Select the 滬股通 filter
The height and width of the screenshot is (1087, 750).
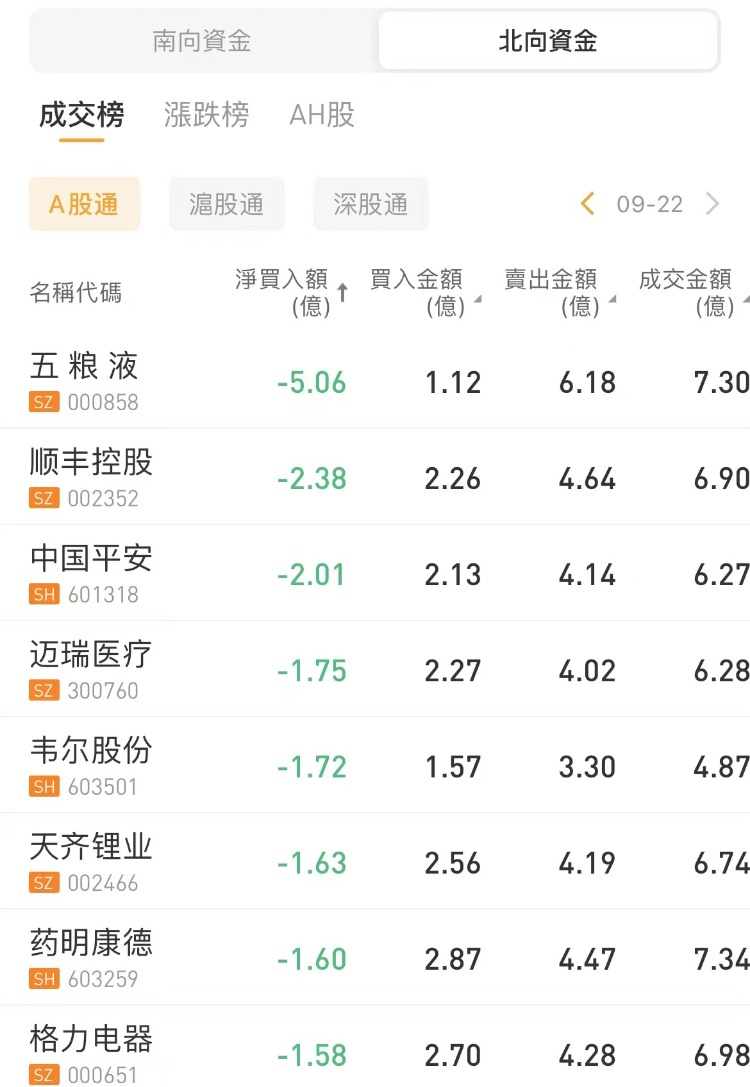[x=227, y=204]
